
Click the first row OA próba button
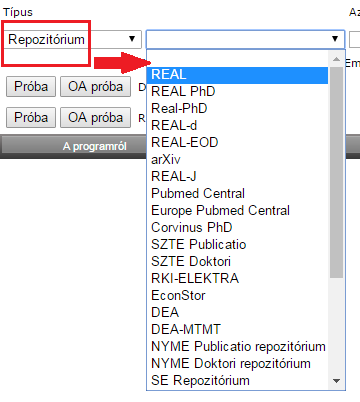point(95,87)
